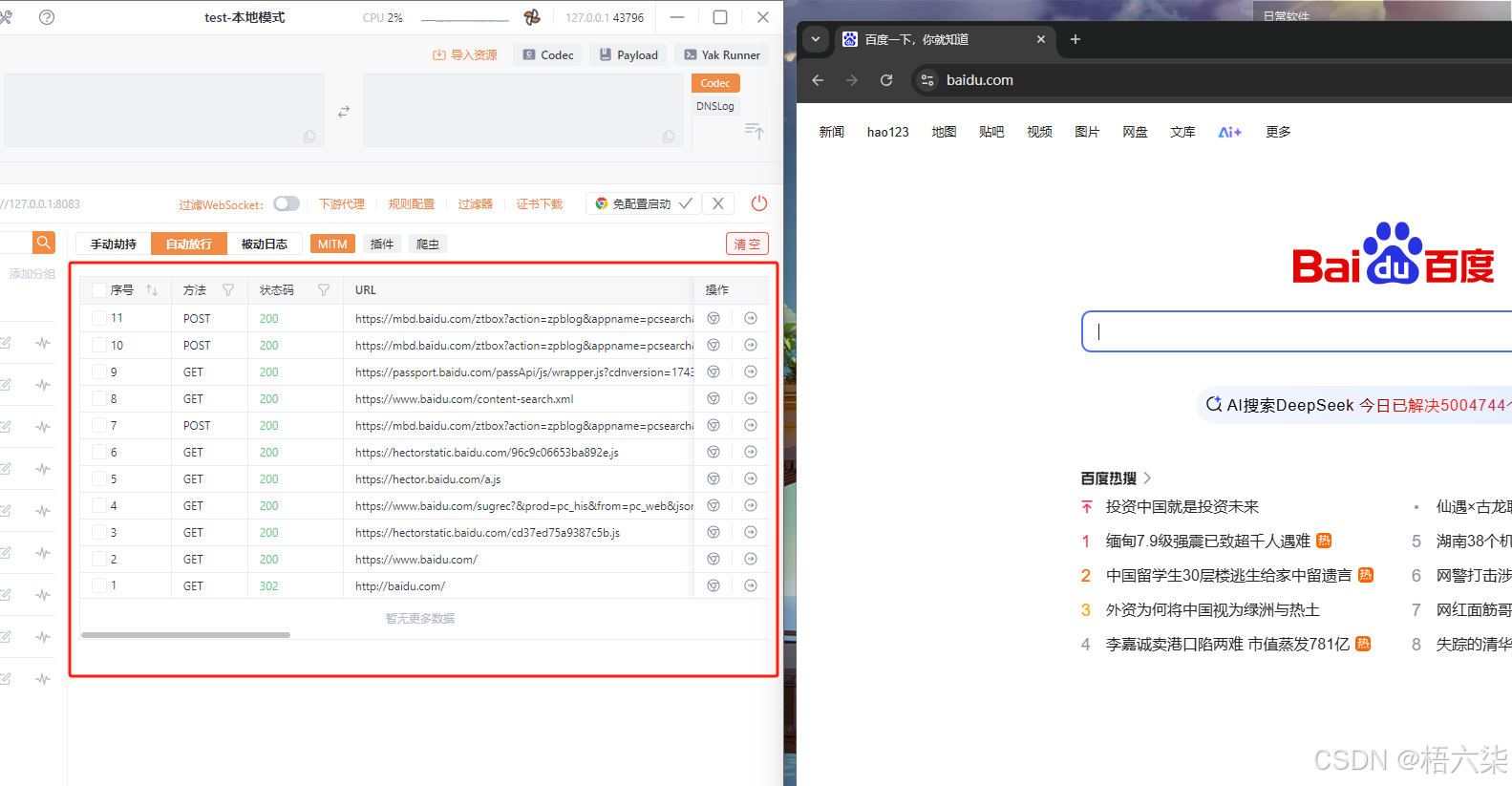Screen dimensions: 1512x786
Task: Open 下游代理 settings link
Action: coord(342,204)
